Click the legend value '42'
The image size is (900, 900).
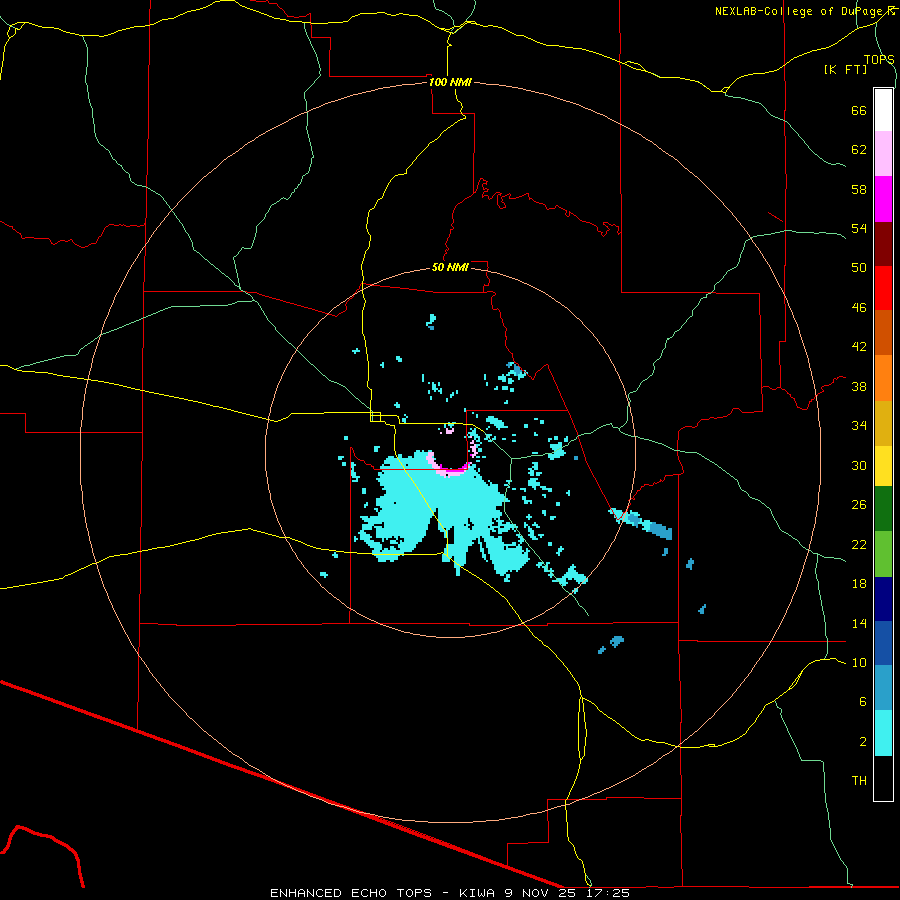[859, 347]
